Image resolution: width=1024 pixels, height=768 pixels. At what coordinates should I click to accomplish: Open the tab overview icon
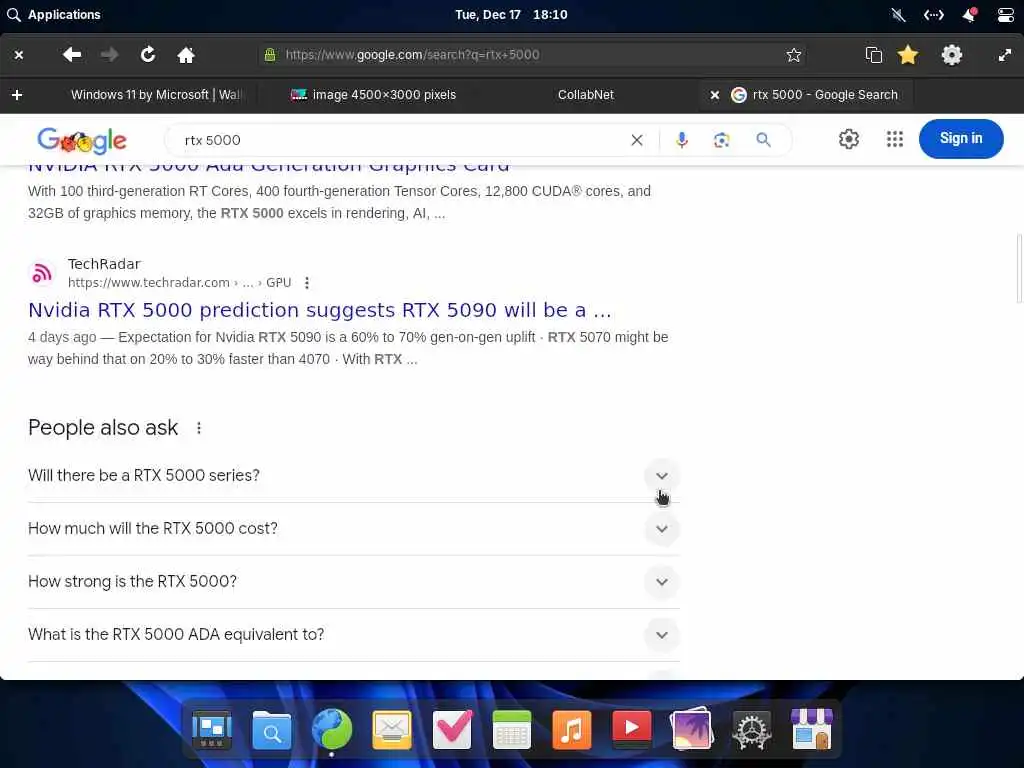click(873, 55)
